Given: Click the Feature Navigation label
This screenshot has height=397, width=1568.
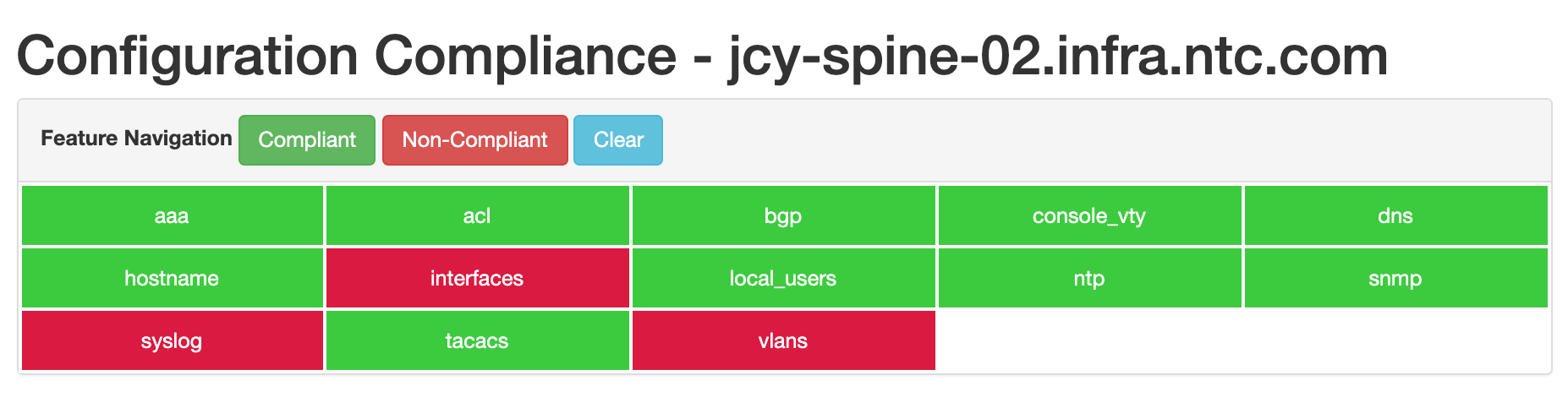Looking at the screenshot, I should tap(136, 139).
